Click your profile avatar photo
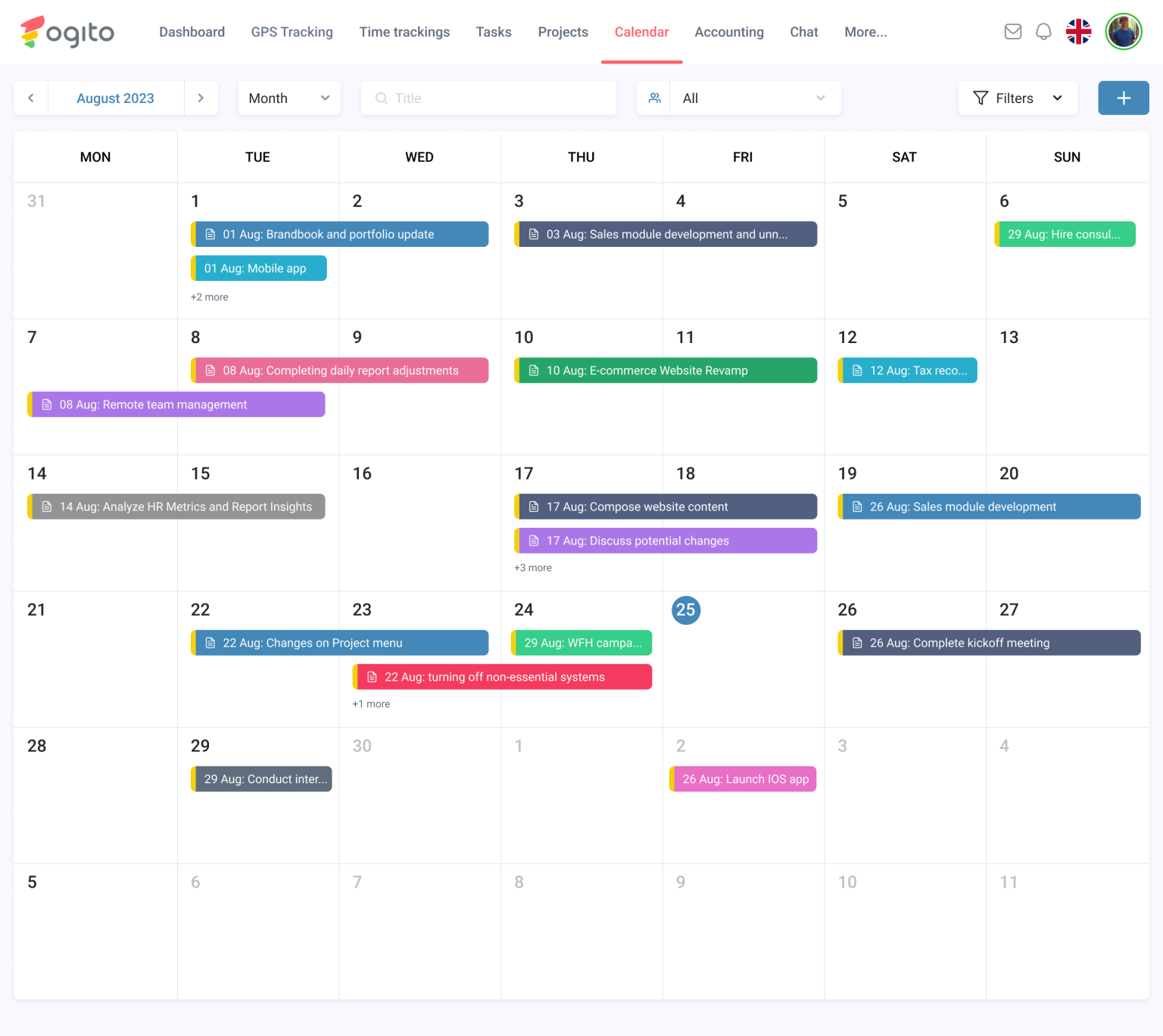1163x1036 pixels. pos(1124,32)
